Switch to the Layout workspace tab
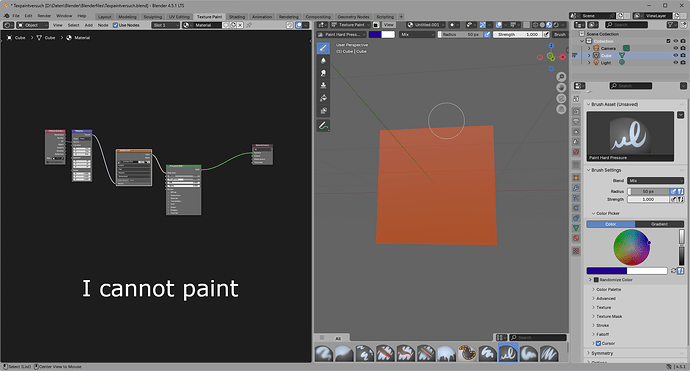The height and width of the screenshot is (371, 690). (x=105, y=17)
